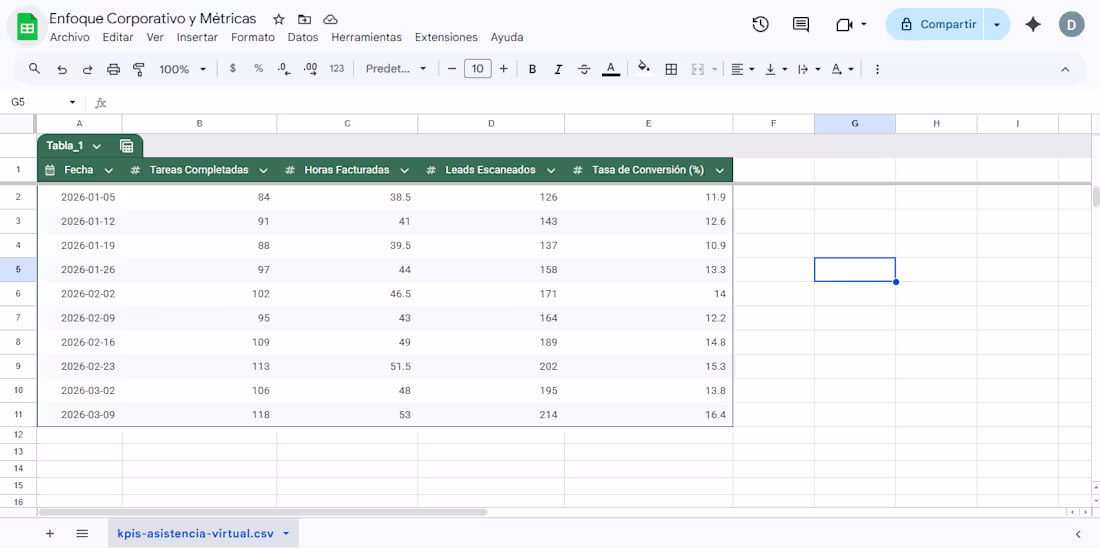
Task: Open version history clock icon
Action: (760, 25)
